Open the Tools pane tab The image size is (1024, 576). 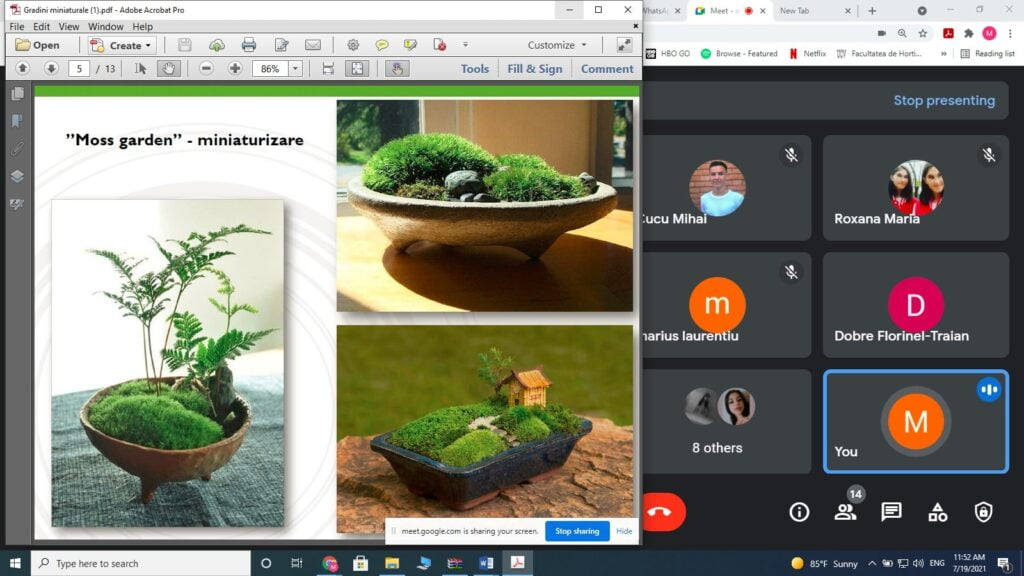tap(475, 69)
